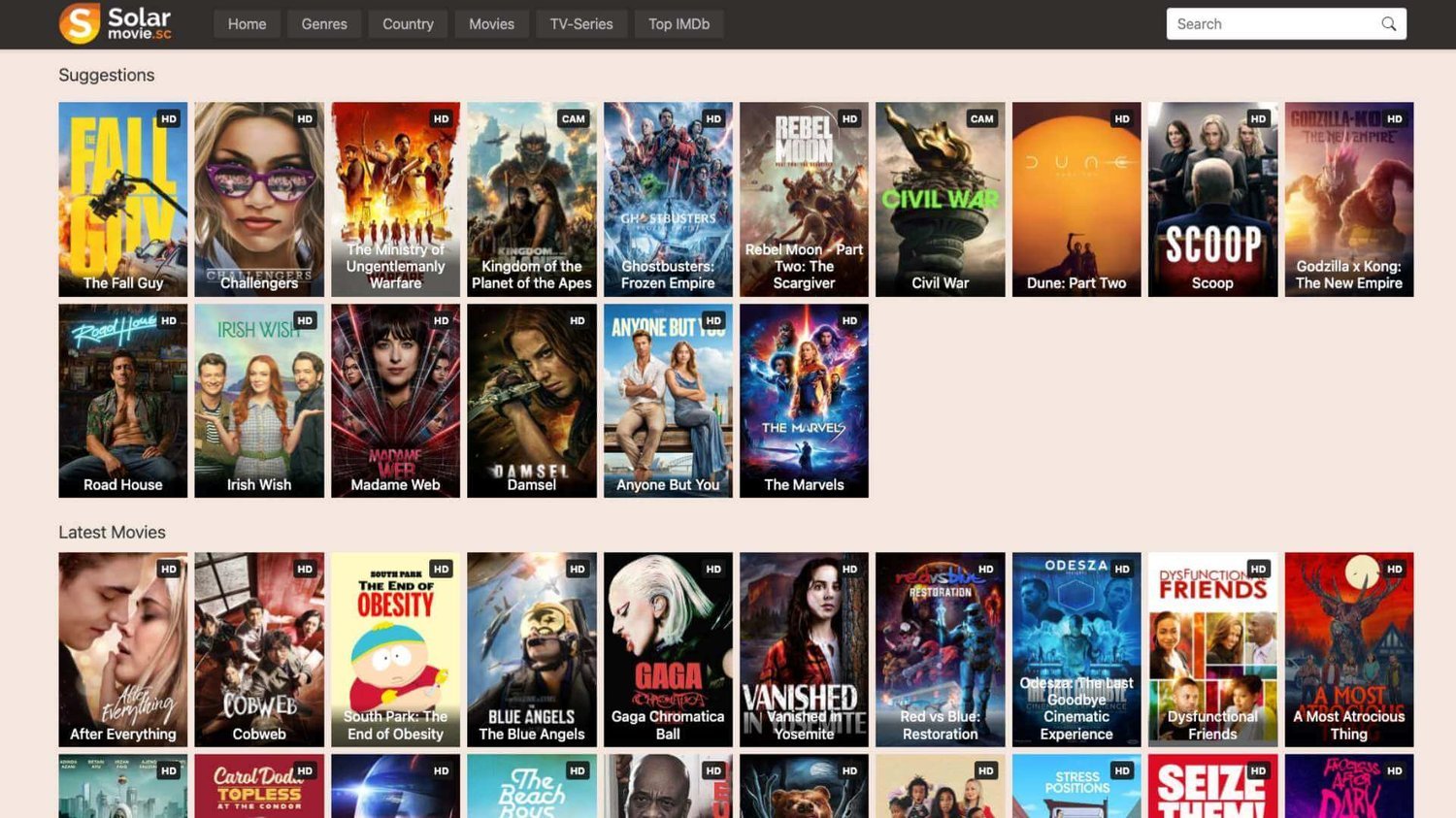
Task: Open the Dysfunctional Friends poster
Action: pos(1212,649)
